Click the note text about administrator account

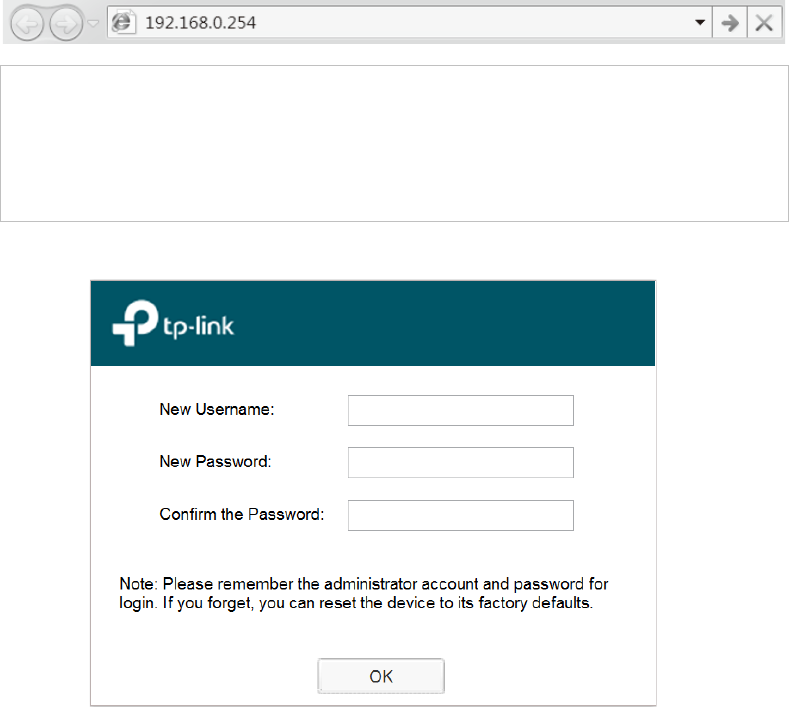(364, 593)
